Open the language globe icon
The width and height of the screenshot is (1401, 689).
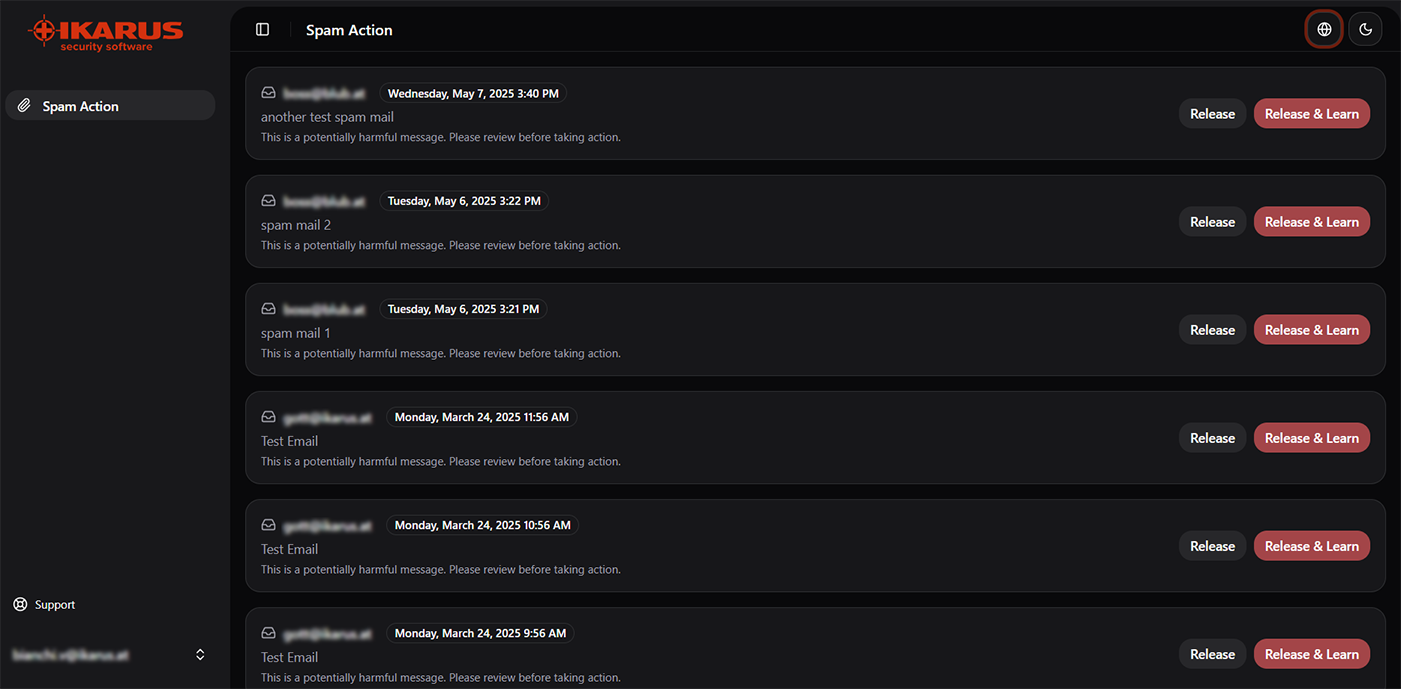[x=1324, y=30]
